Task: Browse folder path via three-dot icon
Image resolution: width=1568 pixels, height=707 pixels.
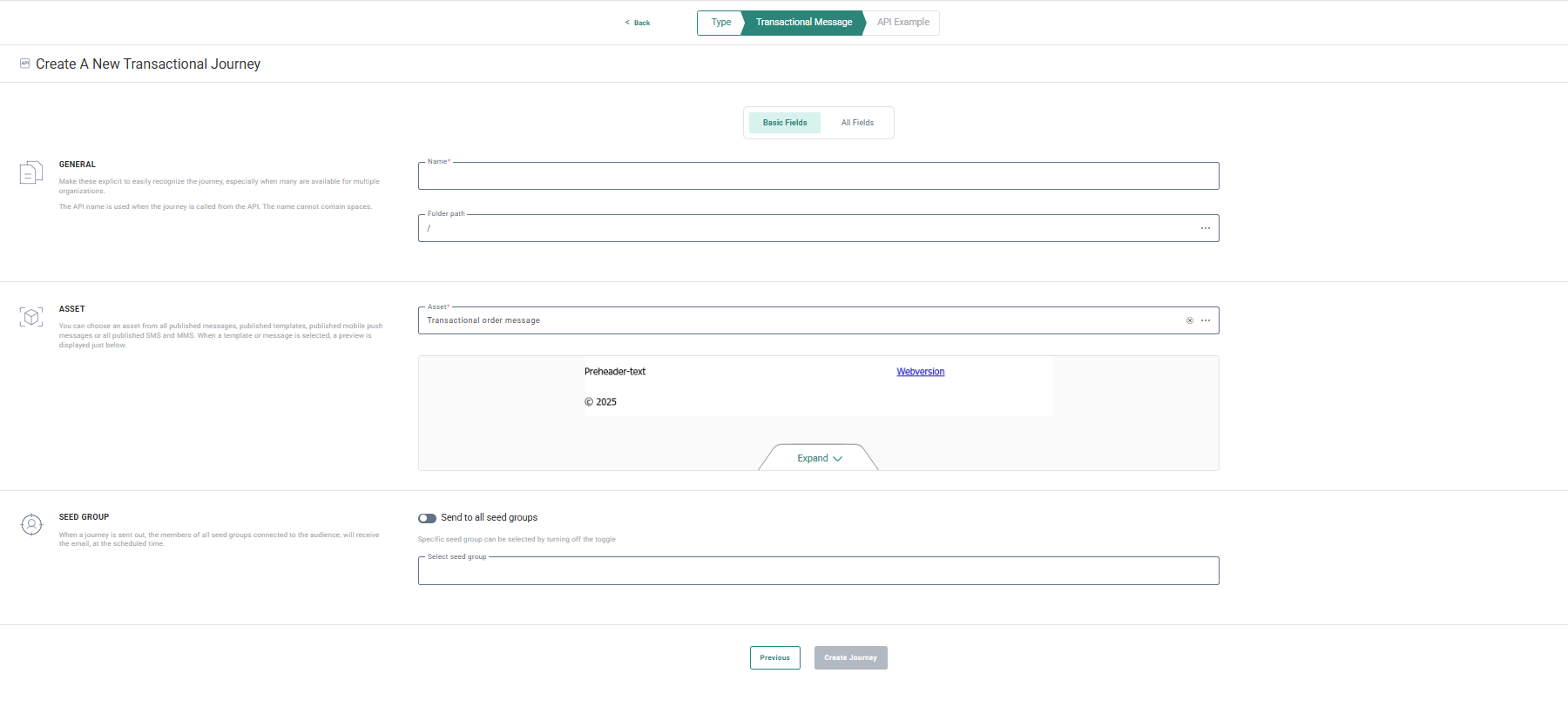Action: [x=1206, y=228]
